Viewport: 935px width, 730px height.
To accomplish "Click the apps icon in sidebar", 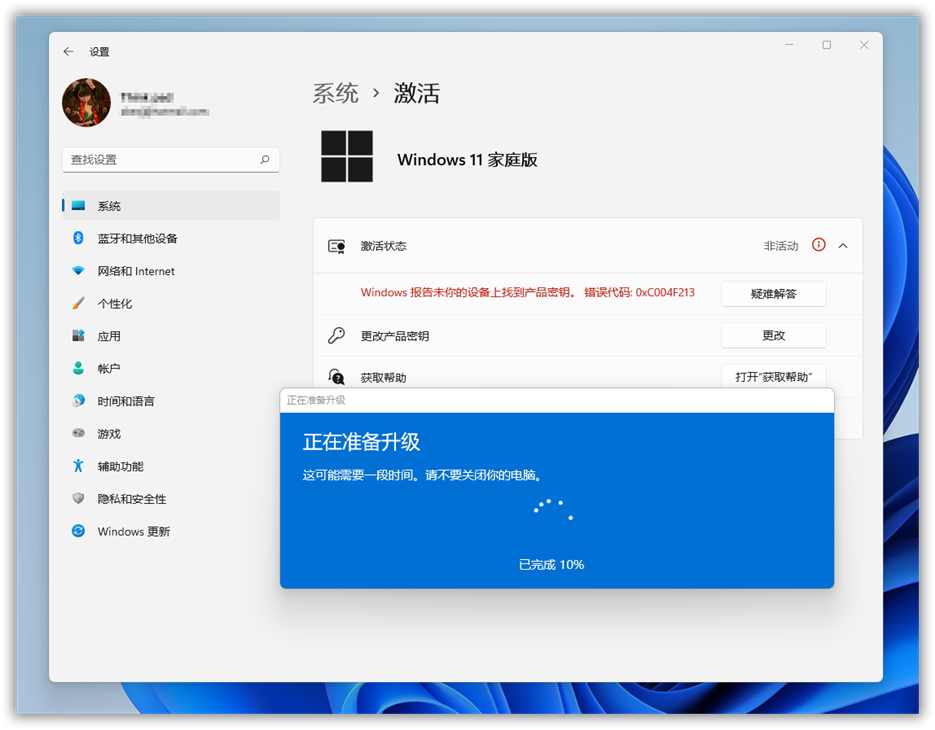I will [78, 336].
